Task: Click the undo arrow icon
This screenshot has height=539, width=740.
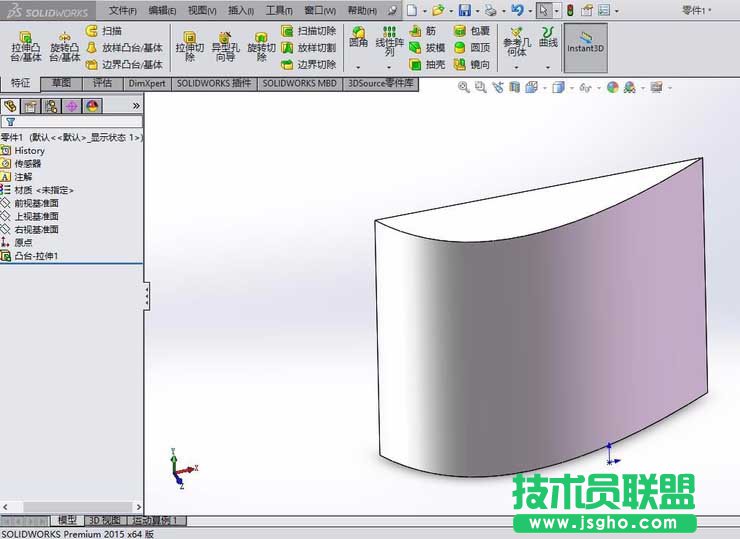Action: (517, 10)
